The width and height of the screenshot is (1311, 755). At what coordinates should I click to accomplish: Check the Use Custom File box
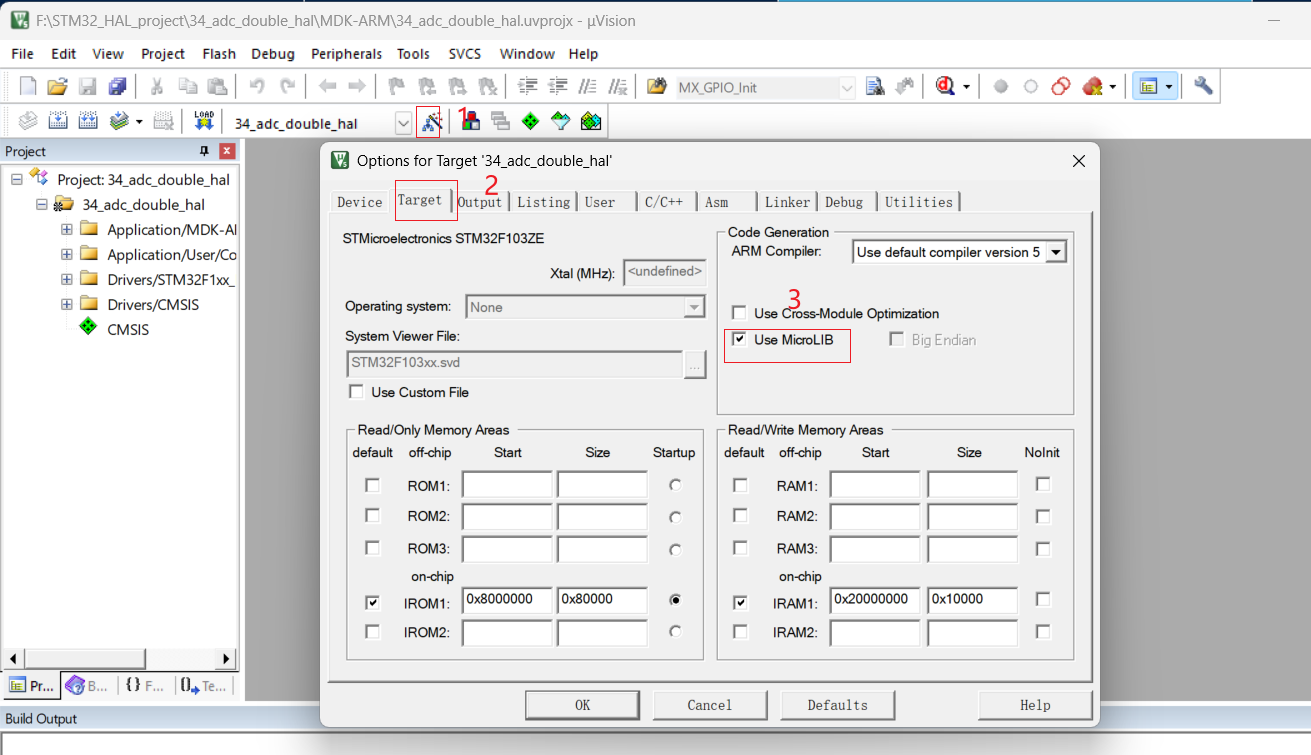coord(356,392)
